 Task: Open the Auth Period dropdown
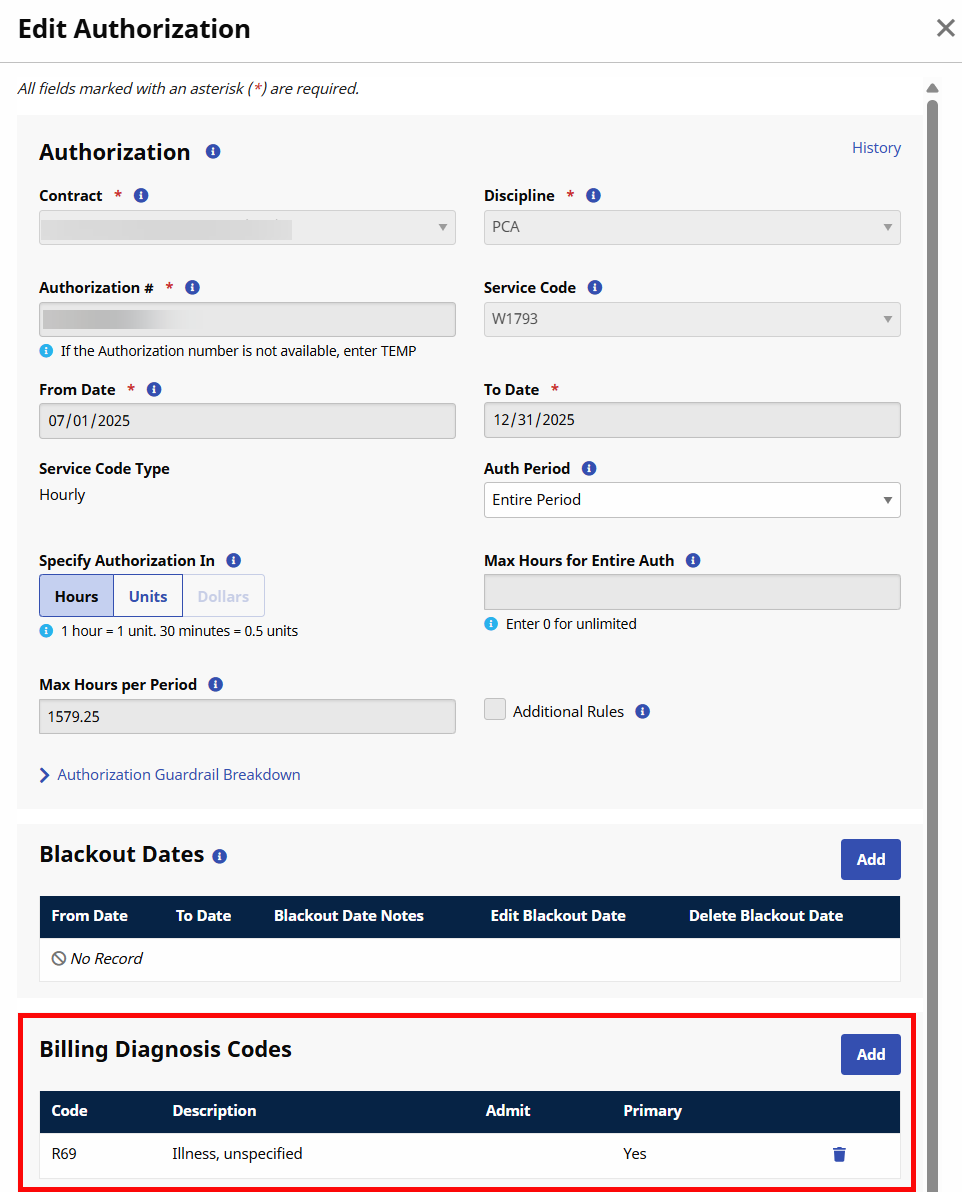[x=692, y=500]
